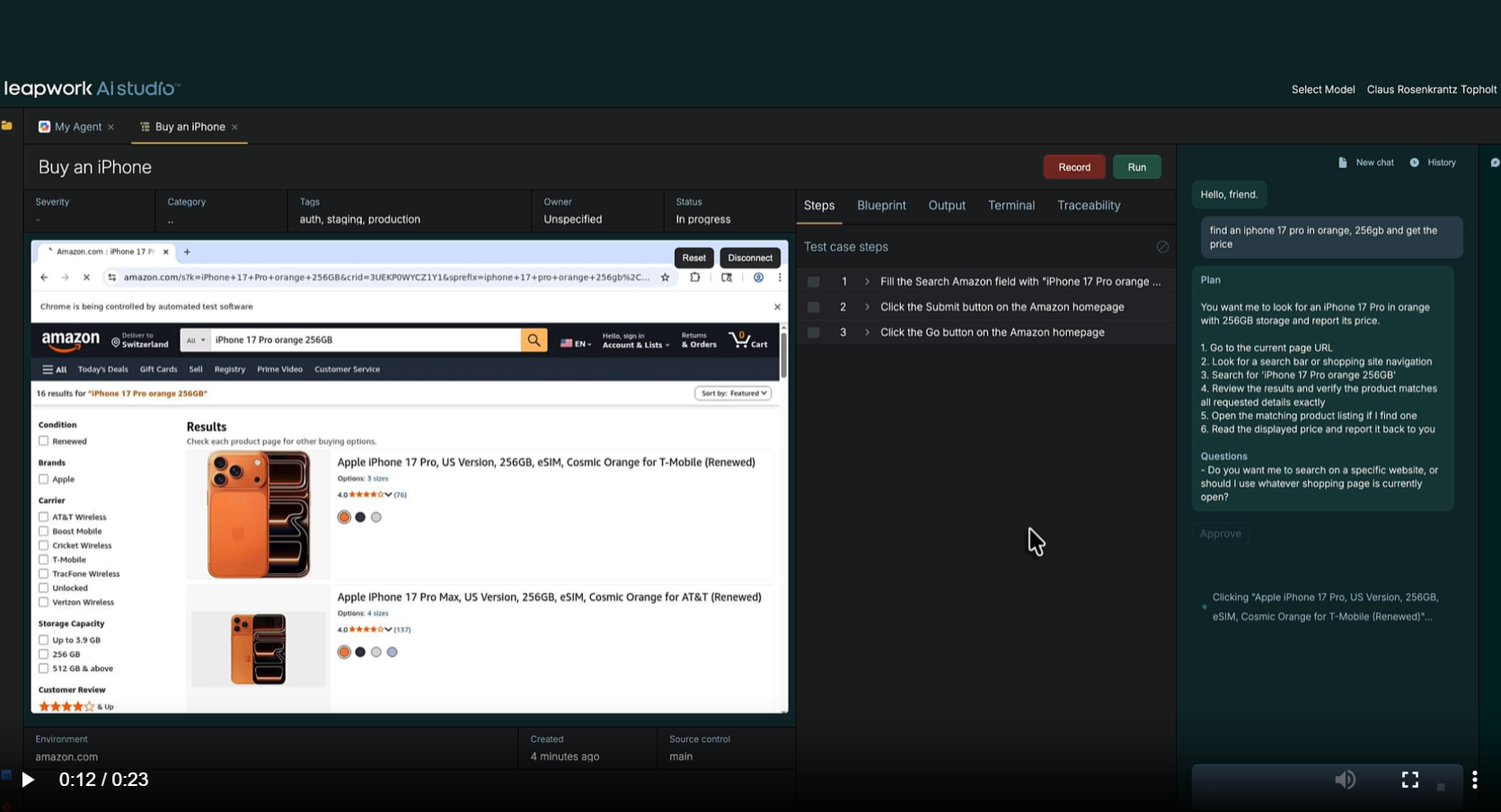
Task: Open the Terminal tab
Action: 1011,206
